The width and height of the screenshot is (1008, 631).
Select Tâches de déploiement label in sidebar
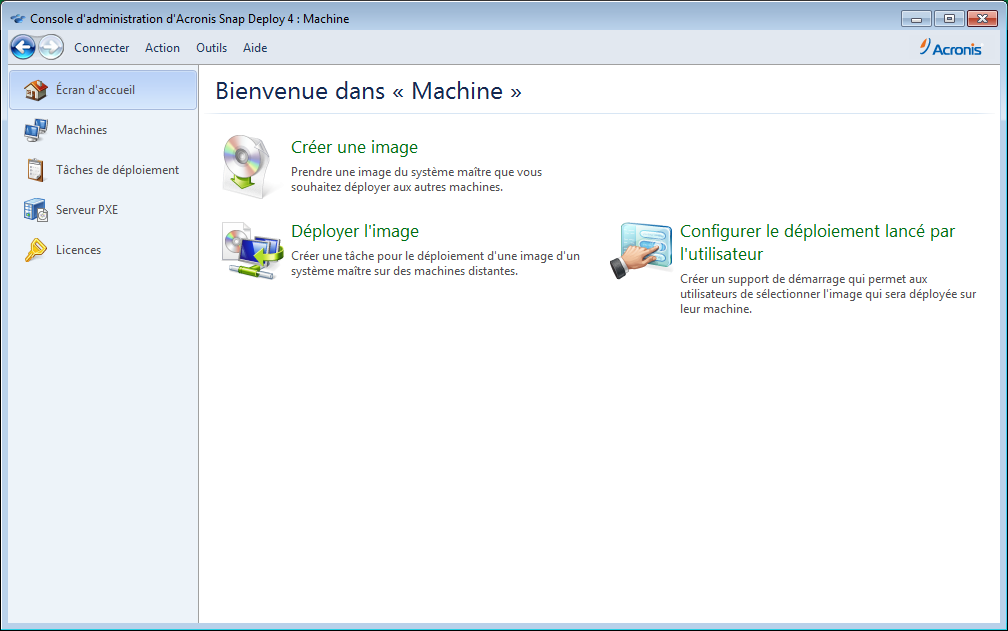(x=117, y=170)
